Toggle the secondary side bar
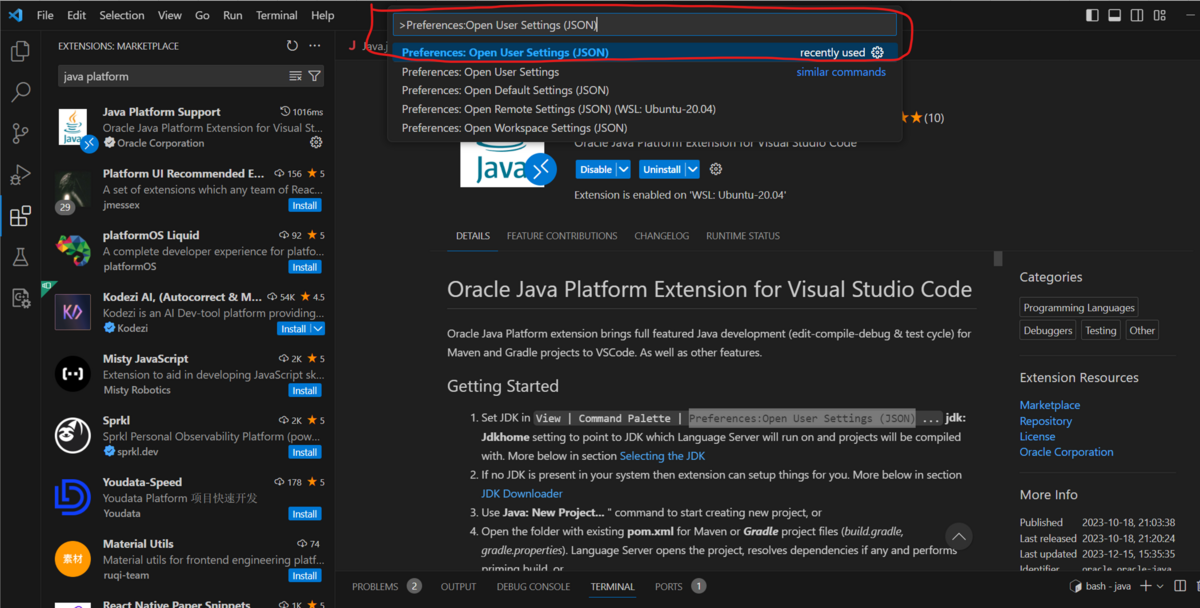1200x608 pixels. click(x=1138, y=15)
